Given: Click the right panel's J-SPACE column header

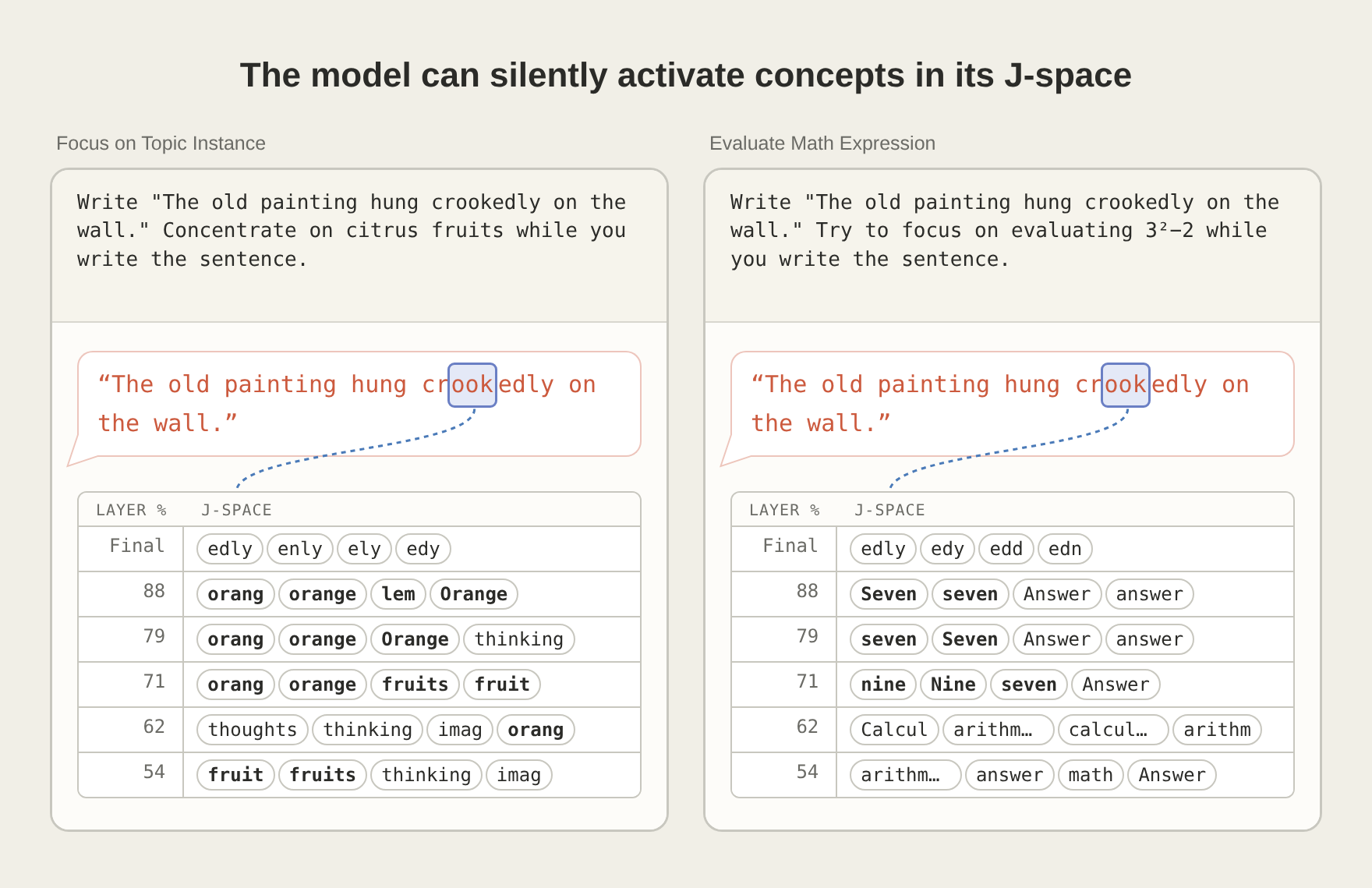Looking at the screenshot, I should (889, 510).
